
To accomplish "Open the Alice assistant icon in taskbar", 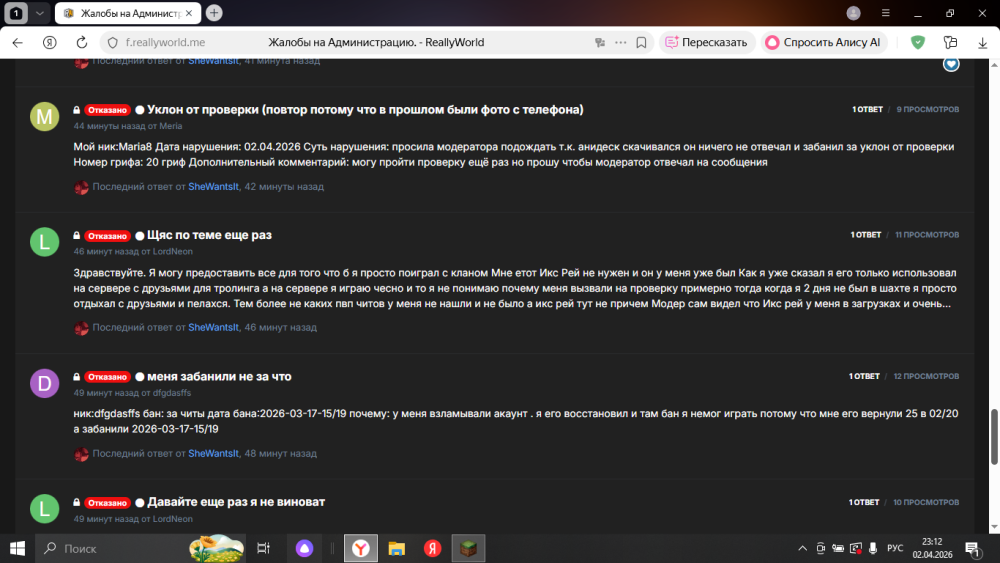I will (305, 548).
